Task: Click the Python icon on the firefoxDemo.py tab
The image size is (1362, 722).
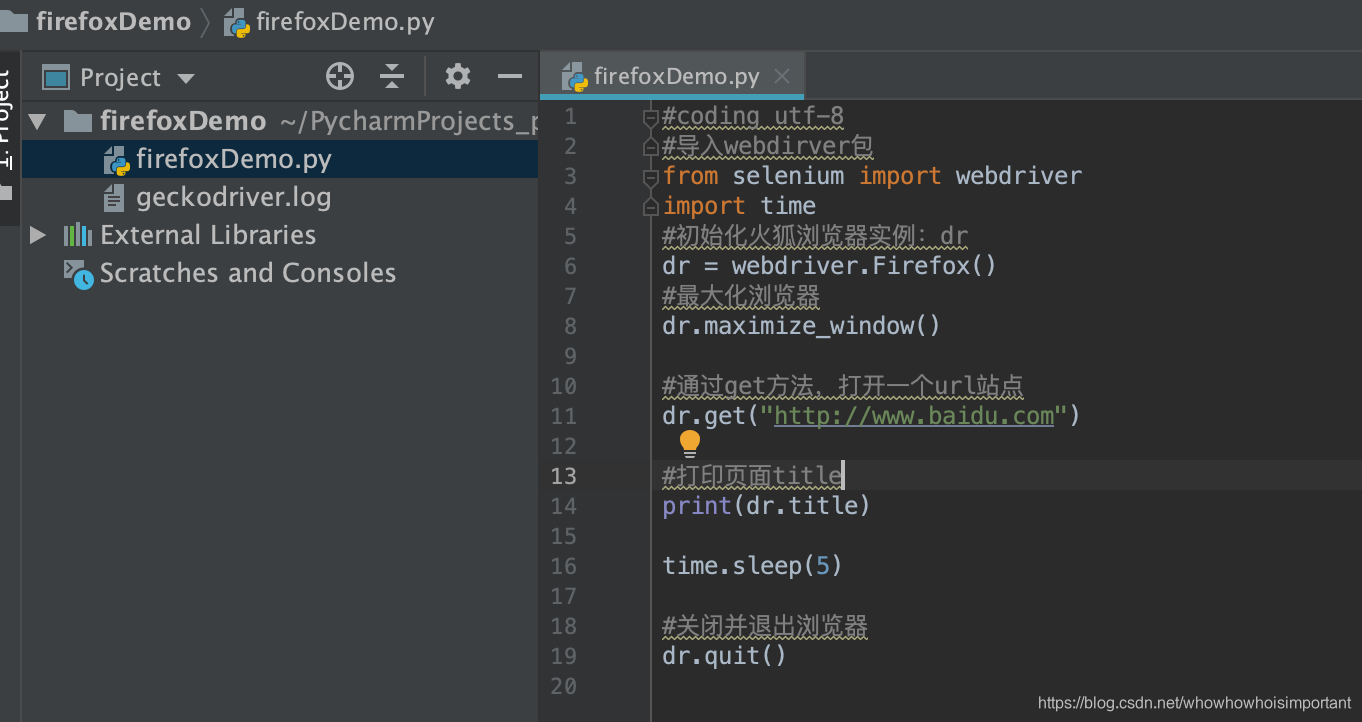Action: pyautogui.click(x=573, y=75)
